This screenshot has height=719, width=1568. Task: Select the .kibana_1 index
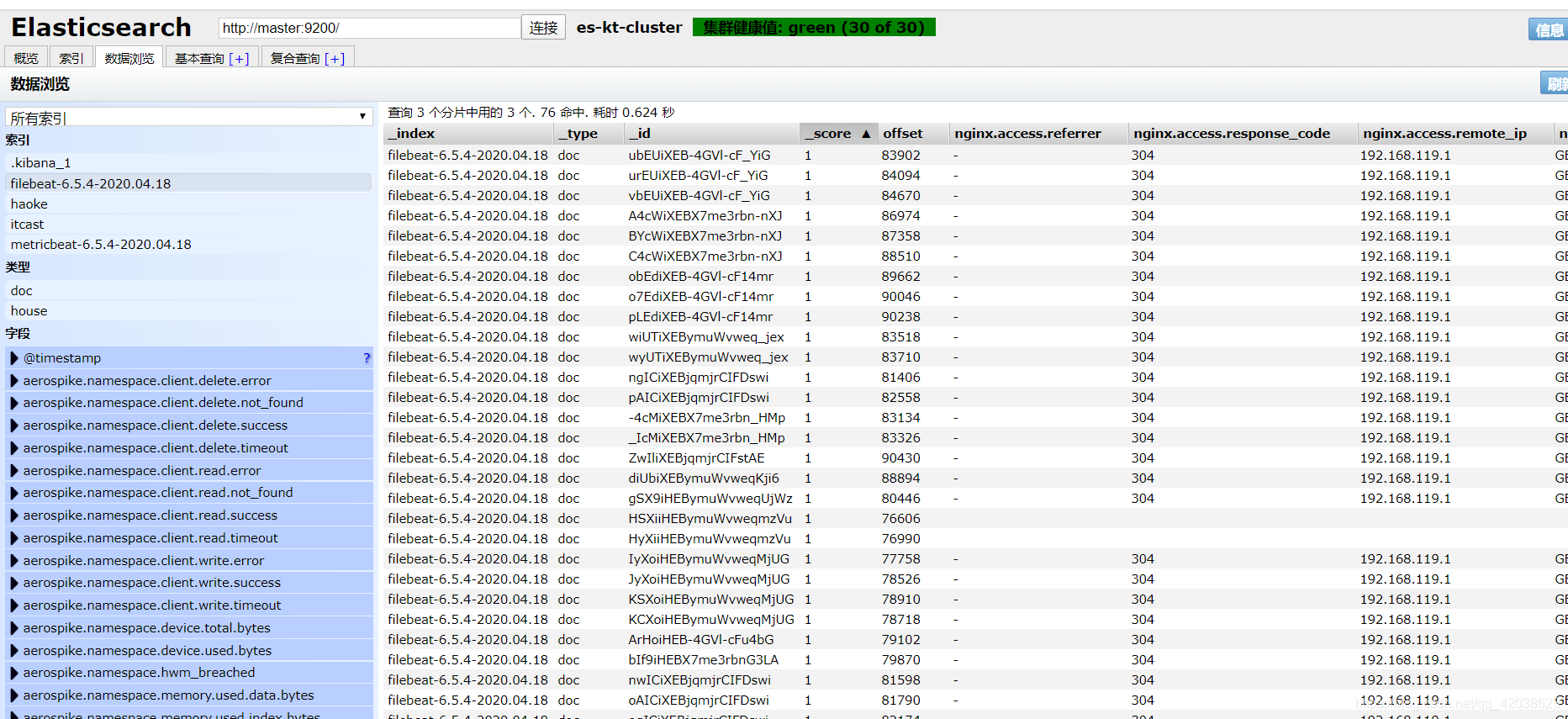(x=188, y=163)
